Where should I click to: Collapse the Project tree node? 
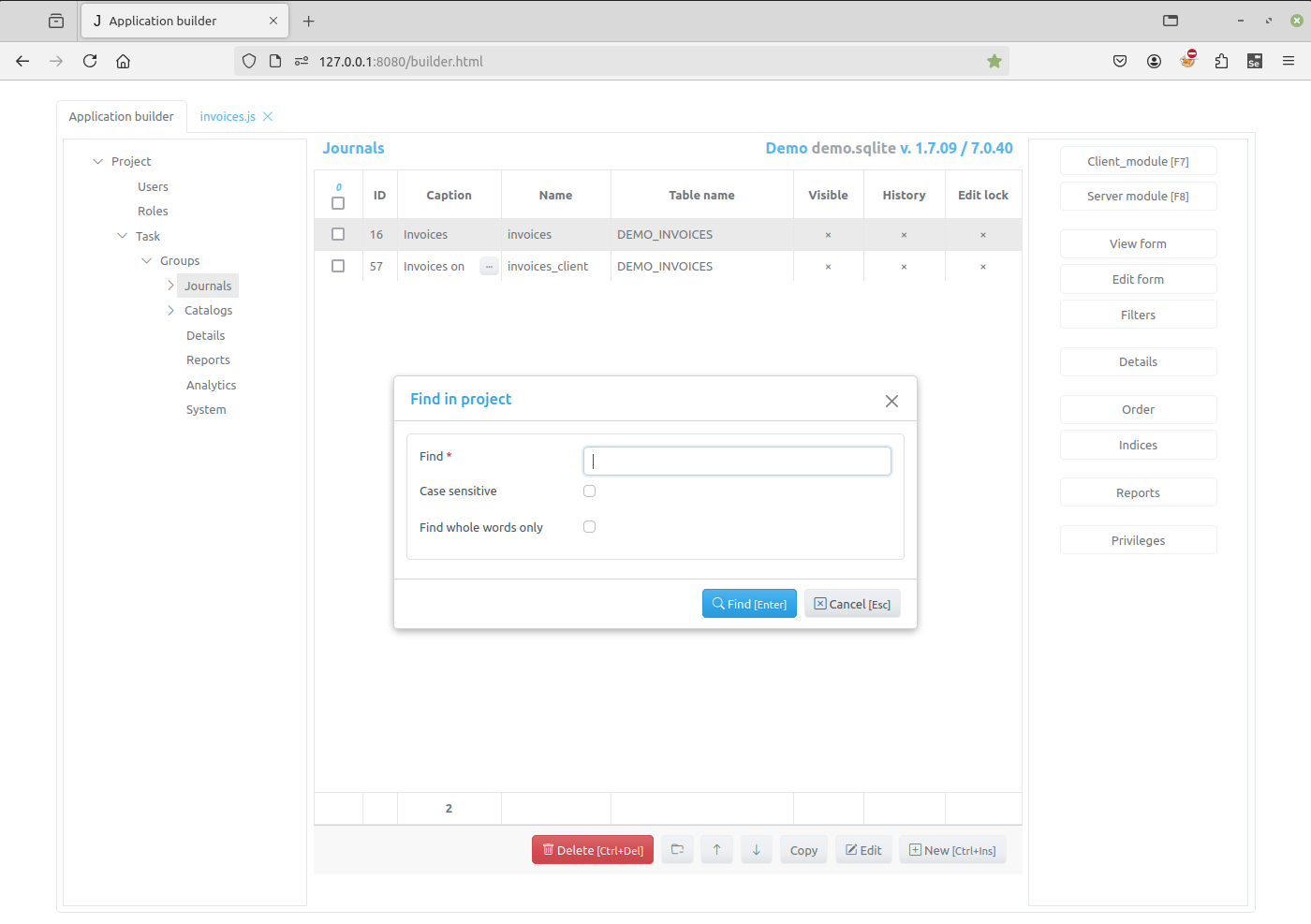coord(97,161)
